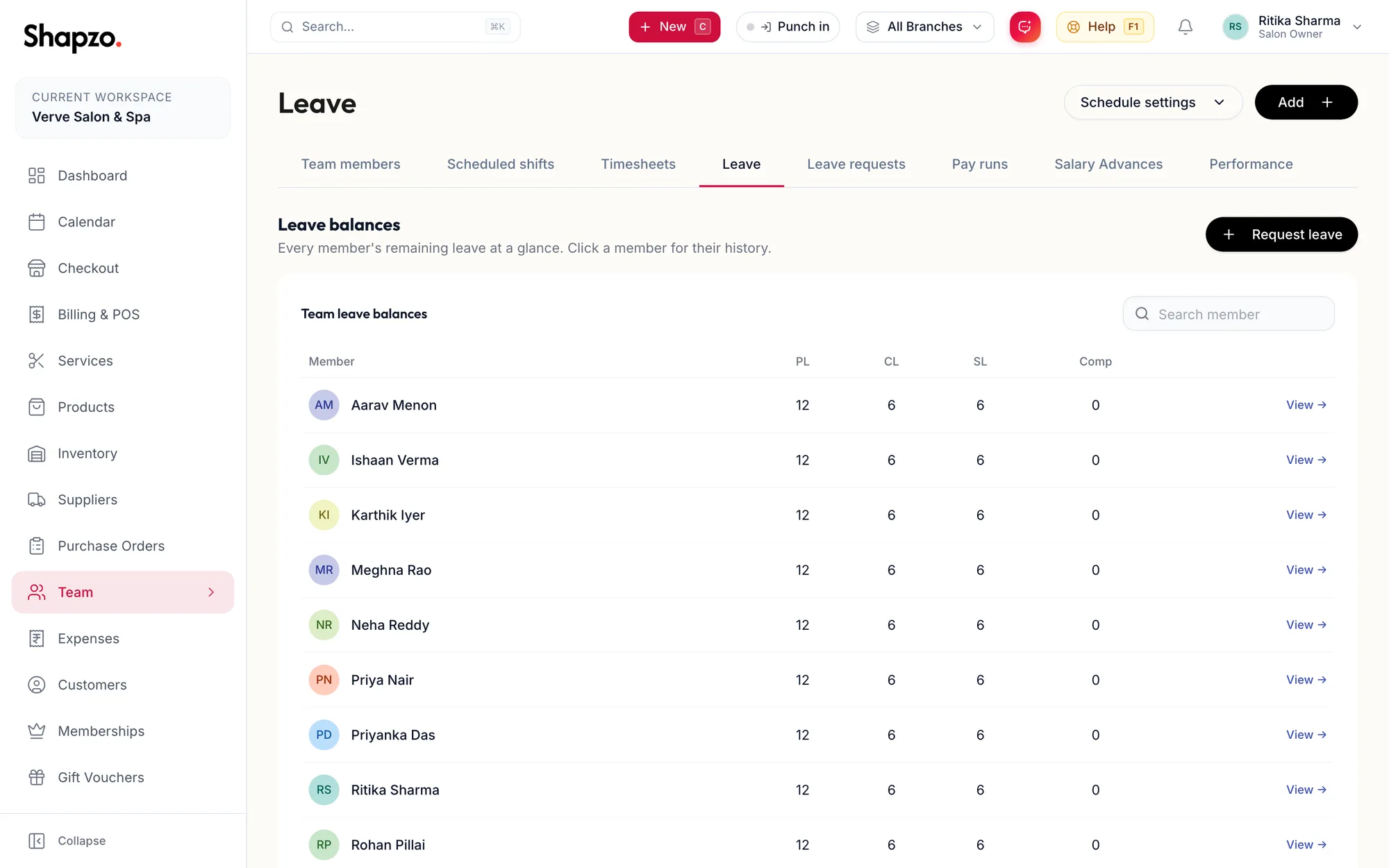
Task: Open the Checkout store icon
Action: (37, 268)
